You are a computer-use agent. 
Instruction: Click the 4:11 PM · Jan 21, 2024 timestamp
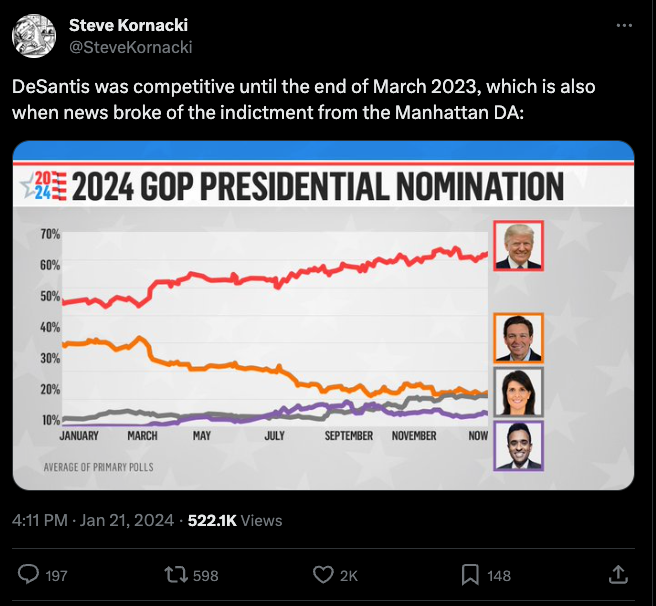pyautogui.click(x=90, y=520)
